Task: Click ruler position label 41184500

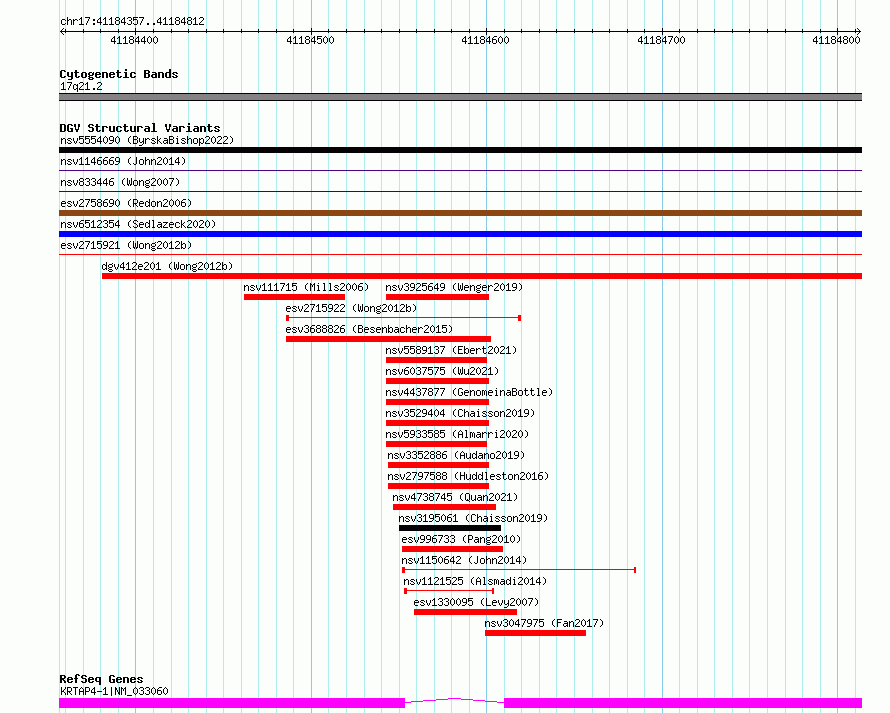Action: click(310, 40)
